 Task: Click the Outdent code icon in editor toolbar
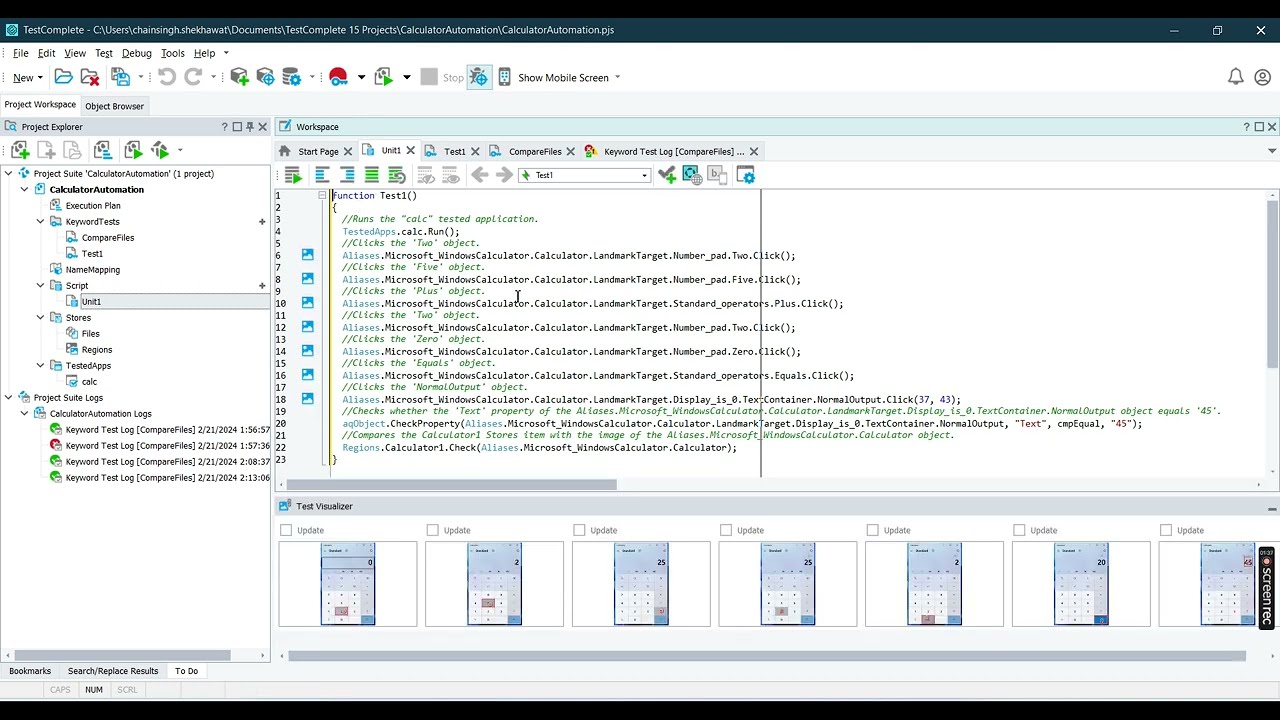point(321,175)
